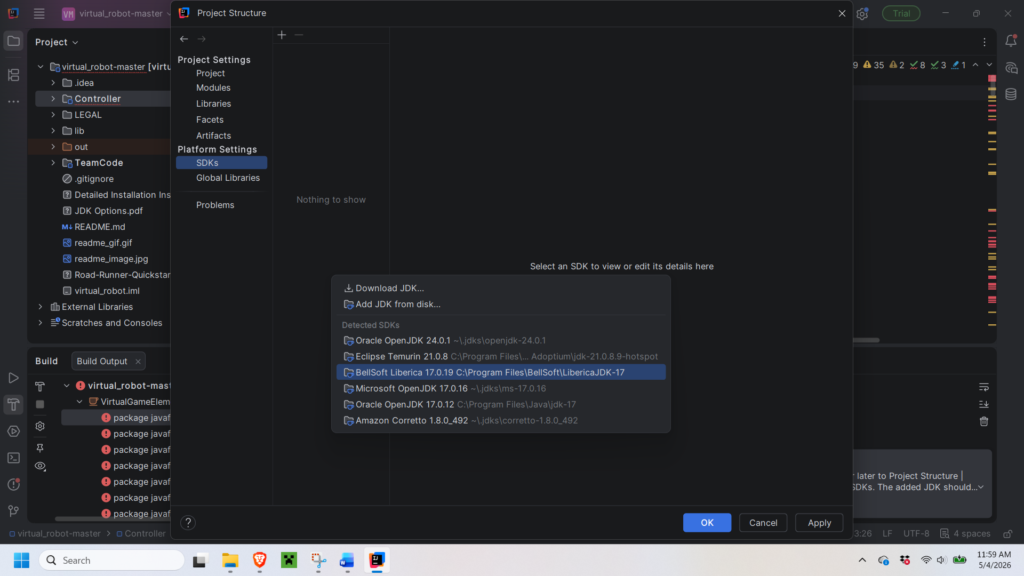The width and height of the screenshot is (1024, 576).
Task: Open the Structure tool window icon
Action: click(x=13, y=75)
